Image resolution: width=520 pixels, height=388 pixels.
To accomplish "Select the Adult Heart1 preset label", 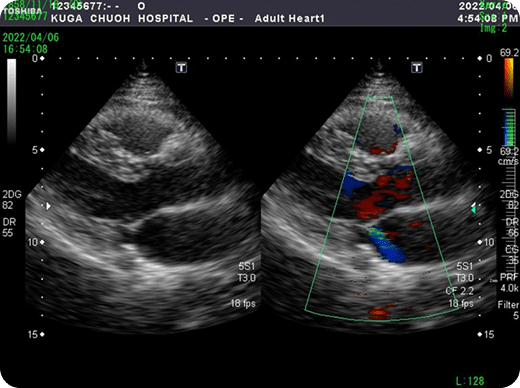I will coord(289,18).
